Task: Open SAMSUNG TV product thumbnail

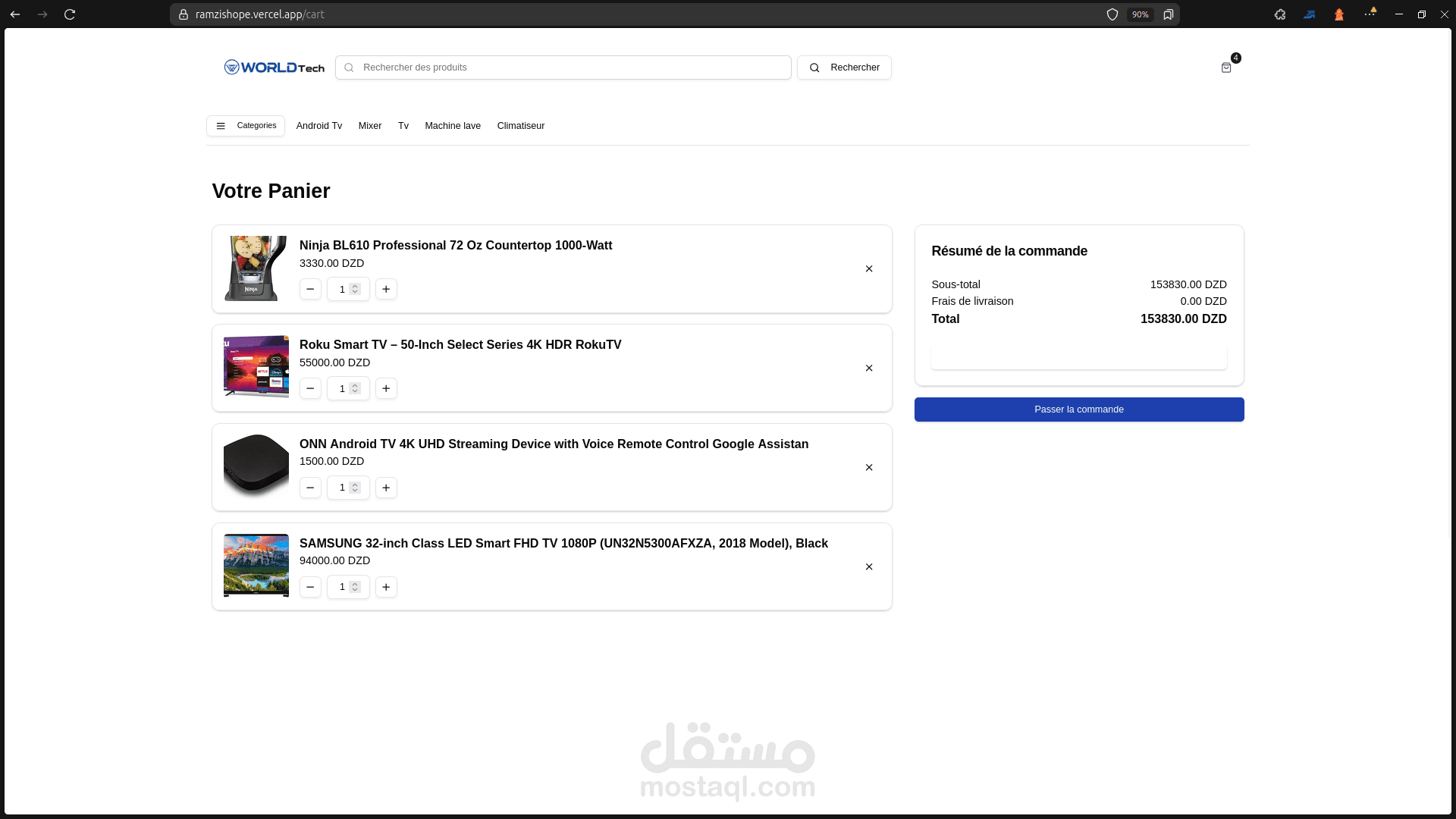Action: pyautogui.click(x=256, y=566)
